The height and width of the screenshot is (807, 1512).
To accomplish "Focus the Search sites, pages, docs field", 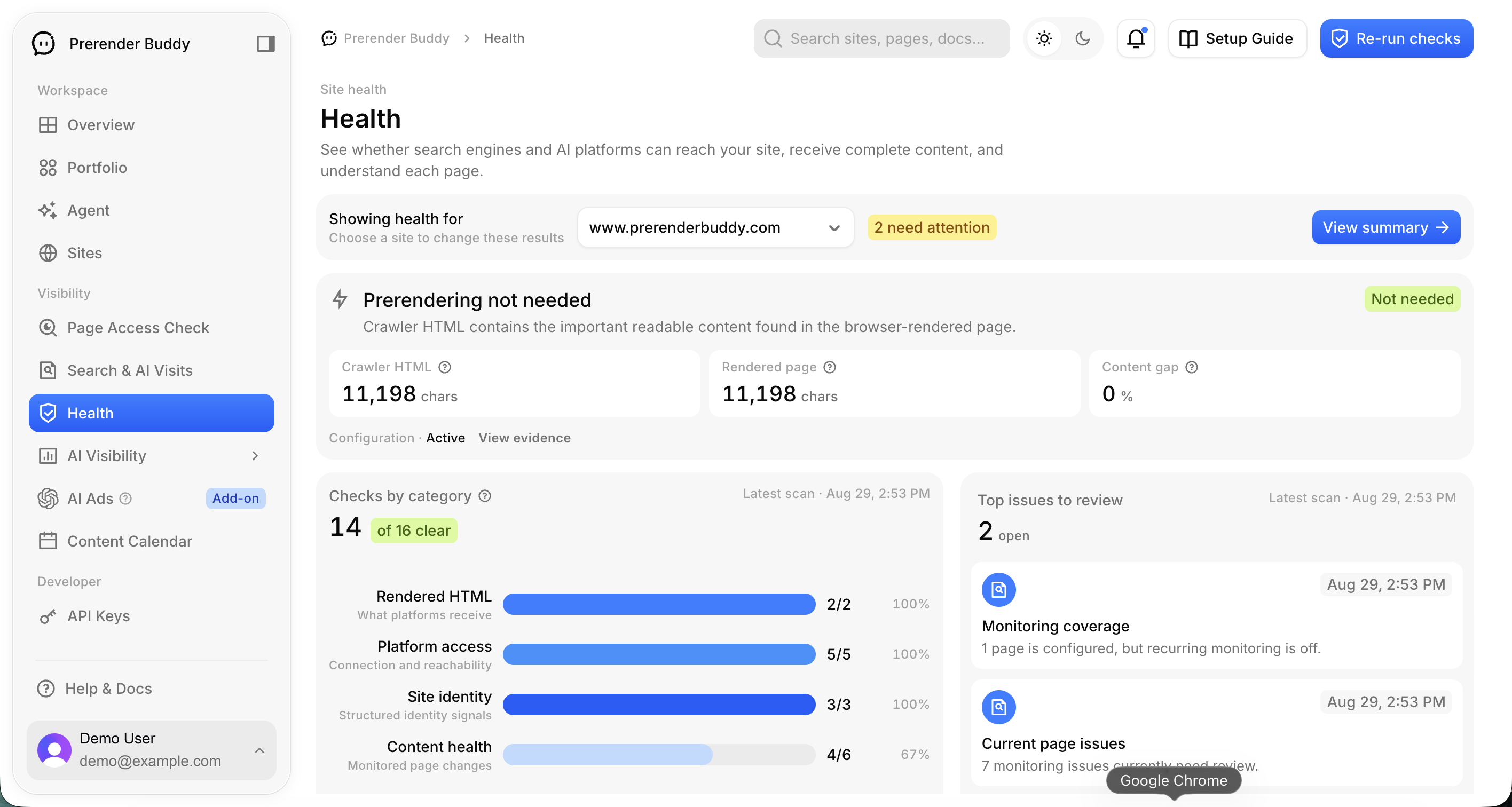I will click(881, 38).
